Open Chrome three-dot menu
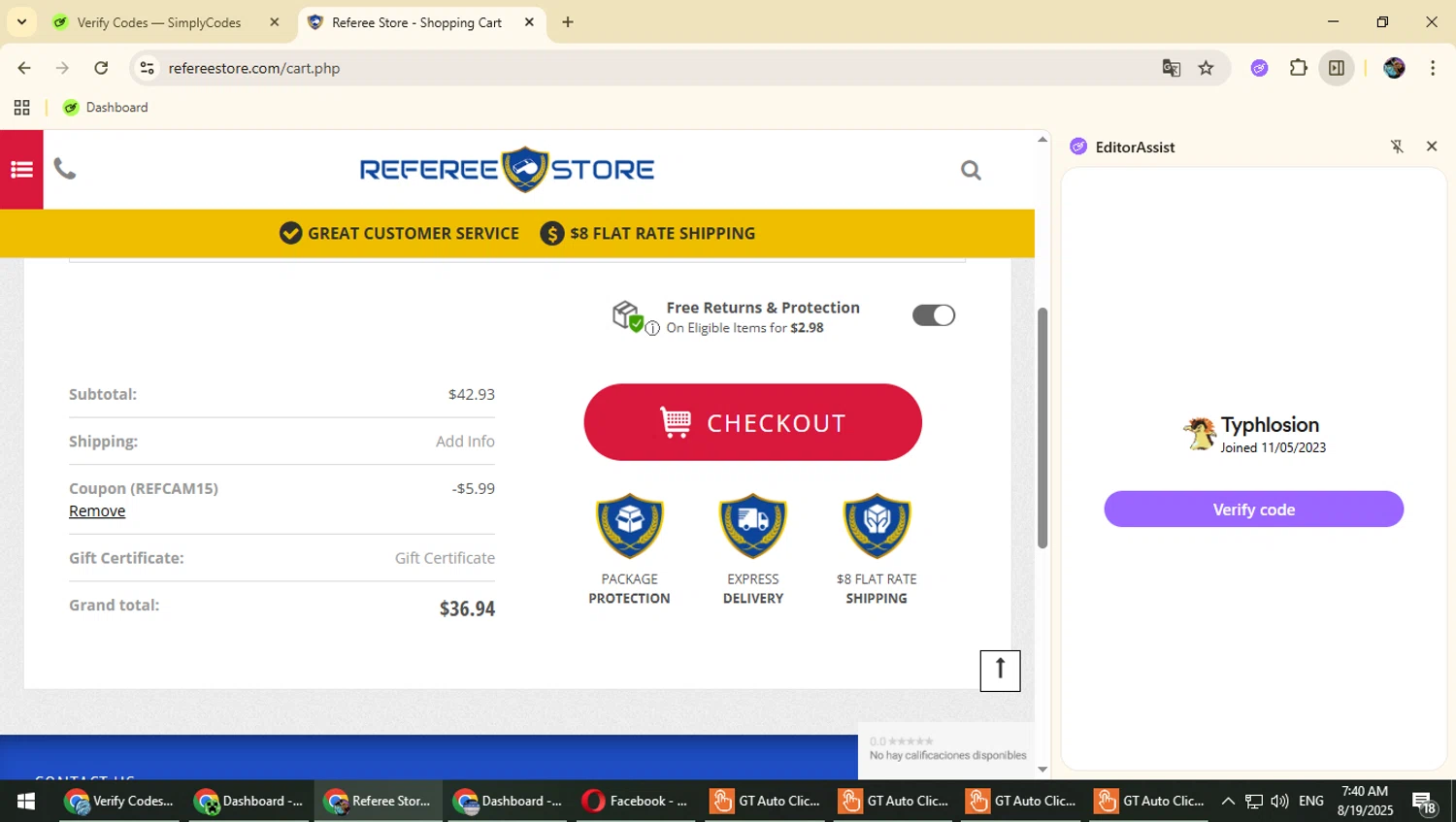The width and height of the screenshot is (1456, 822). 1433,68
